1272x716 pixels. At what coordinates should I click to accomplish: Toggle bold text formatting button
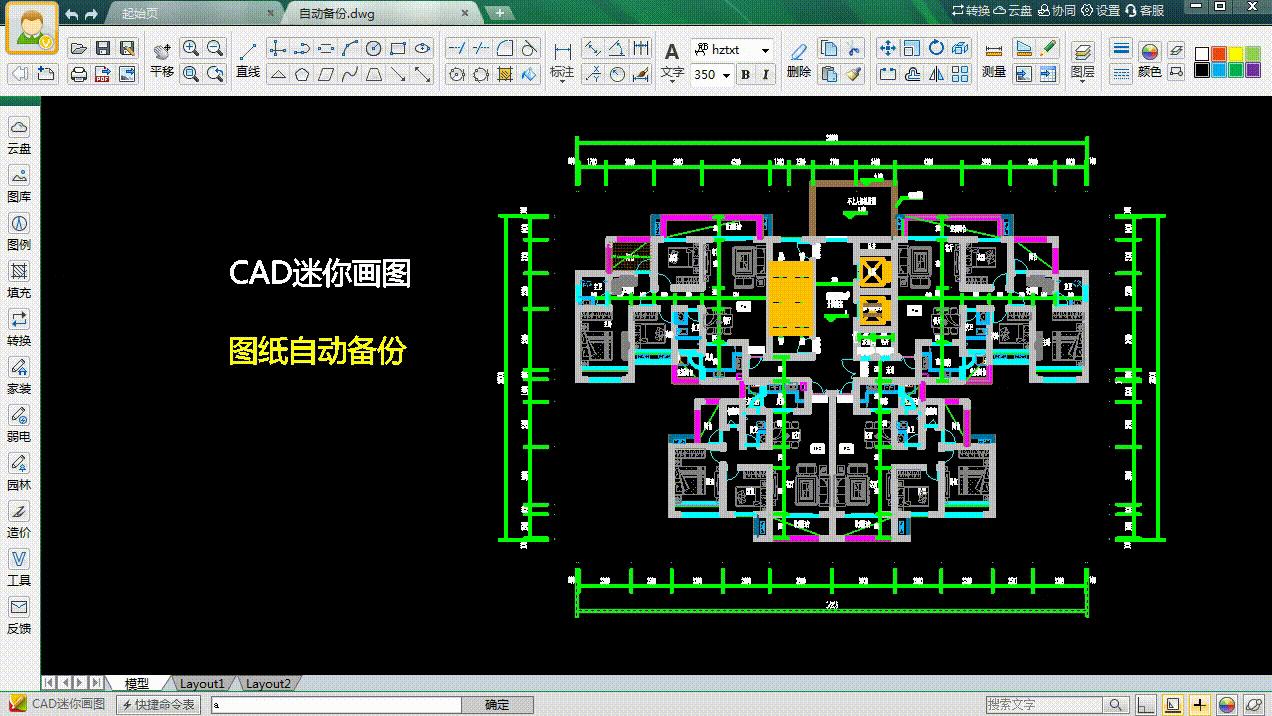tap(745, 75)
